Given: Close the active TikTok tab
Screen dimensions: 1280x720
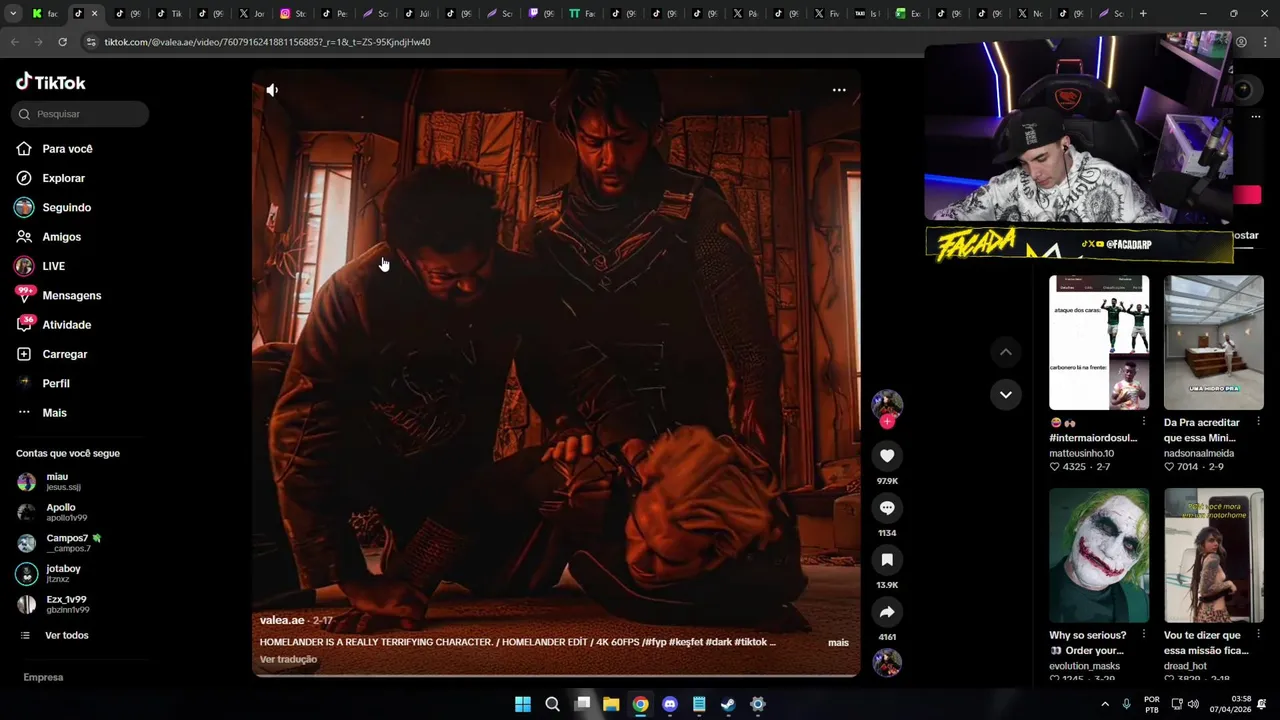Looking at the screenshot, I should pyautogui.click(x=94, y=14).
